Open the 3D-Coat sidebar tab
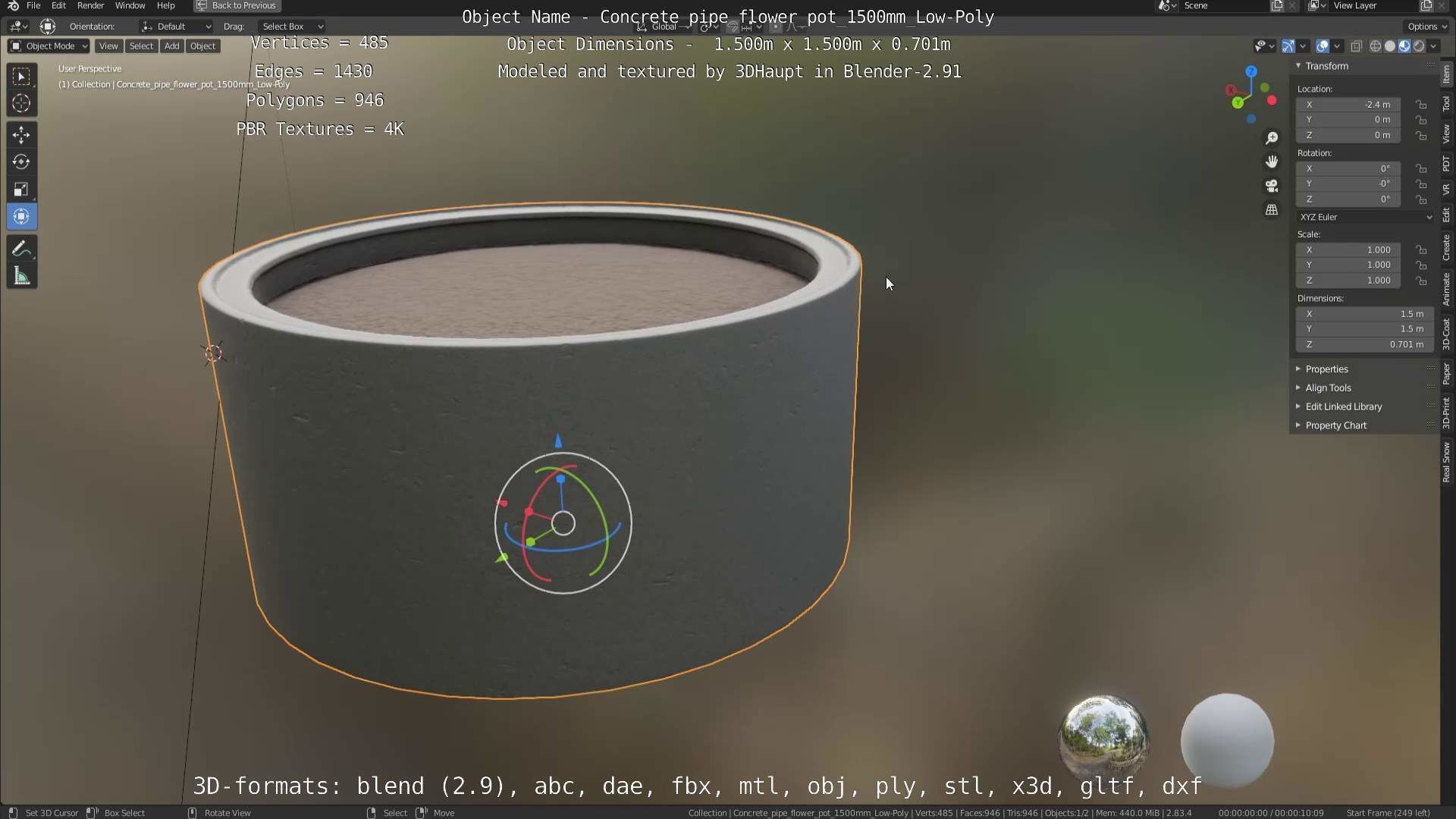 [x=1447, y=334]
